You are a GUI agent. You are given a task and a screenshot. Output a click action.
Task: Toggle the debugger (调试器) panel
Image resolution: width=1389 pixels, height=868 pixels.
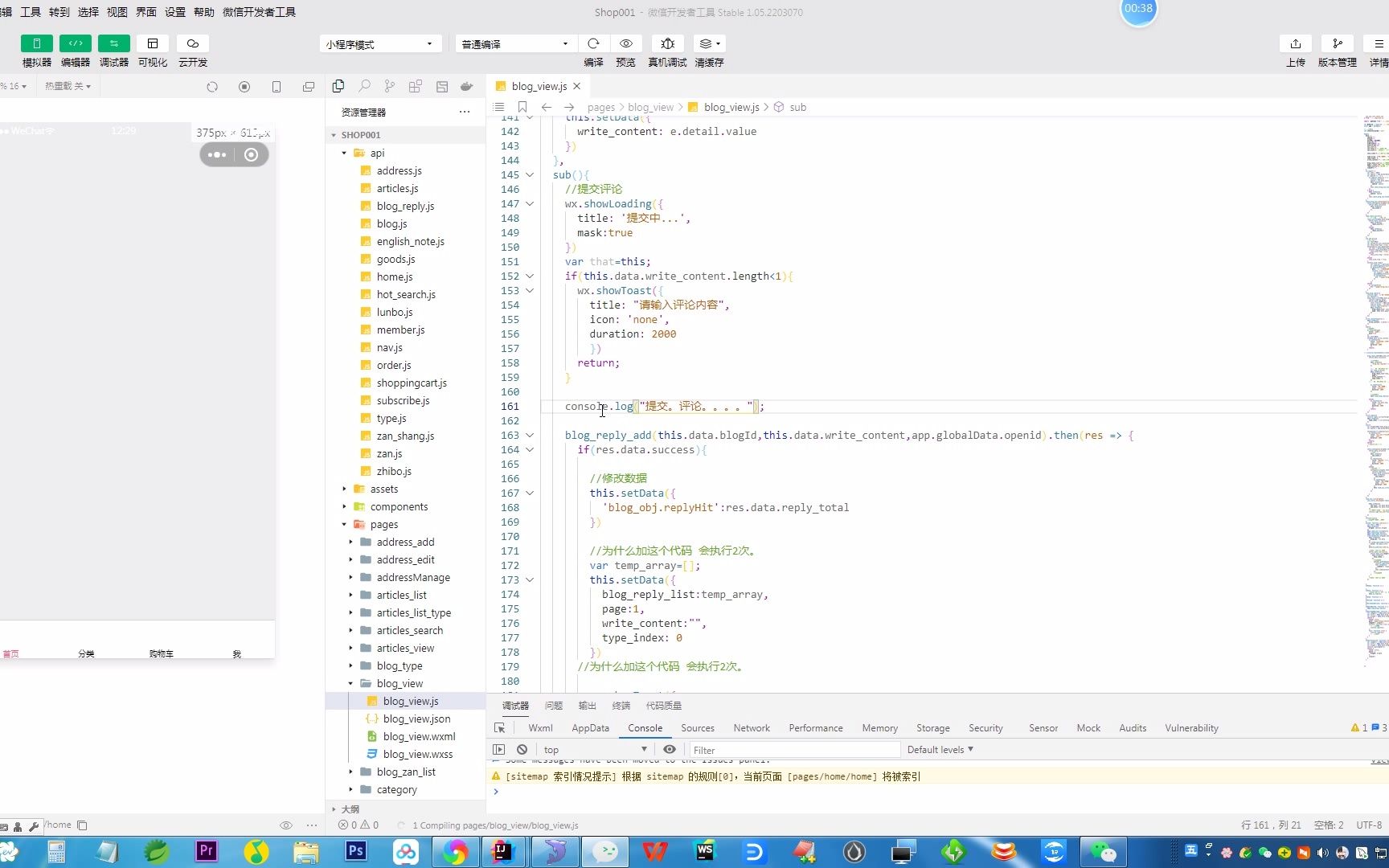pyautogui.click(x=113, y=44)
